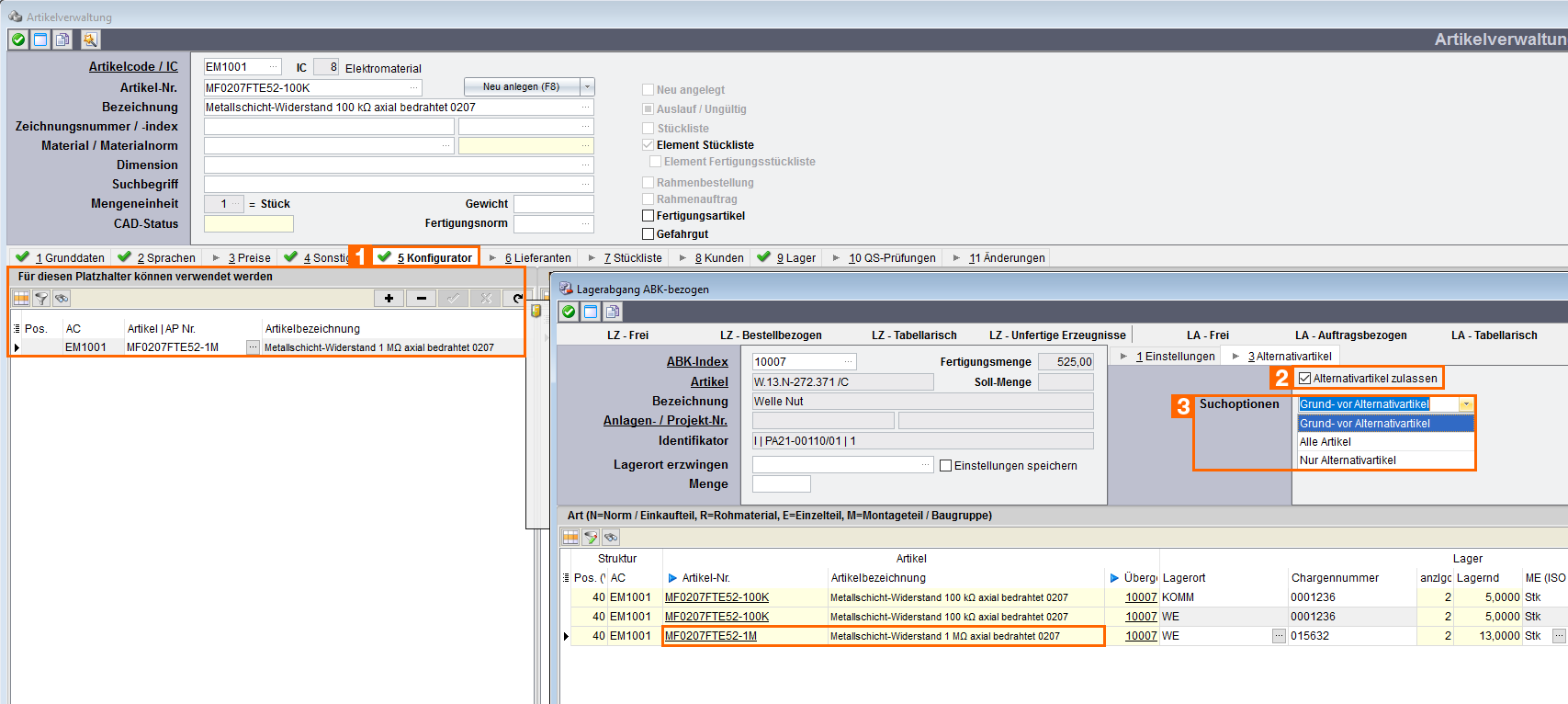Click into Menge input field

tap(781, 484)
